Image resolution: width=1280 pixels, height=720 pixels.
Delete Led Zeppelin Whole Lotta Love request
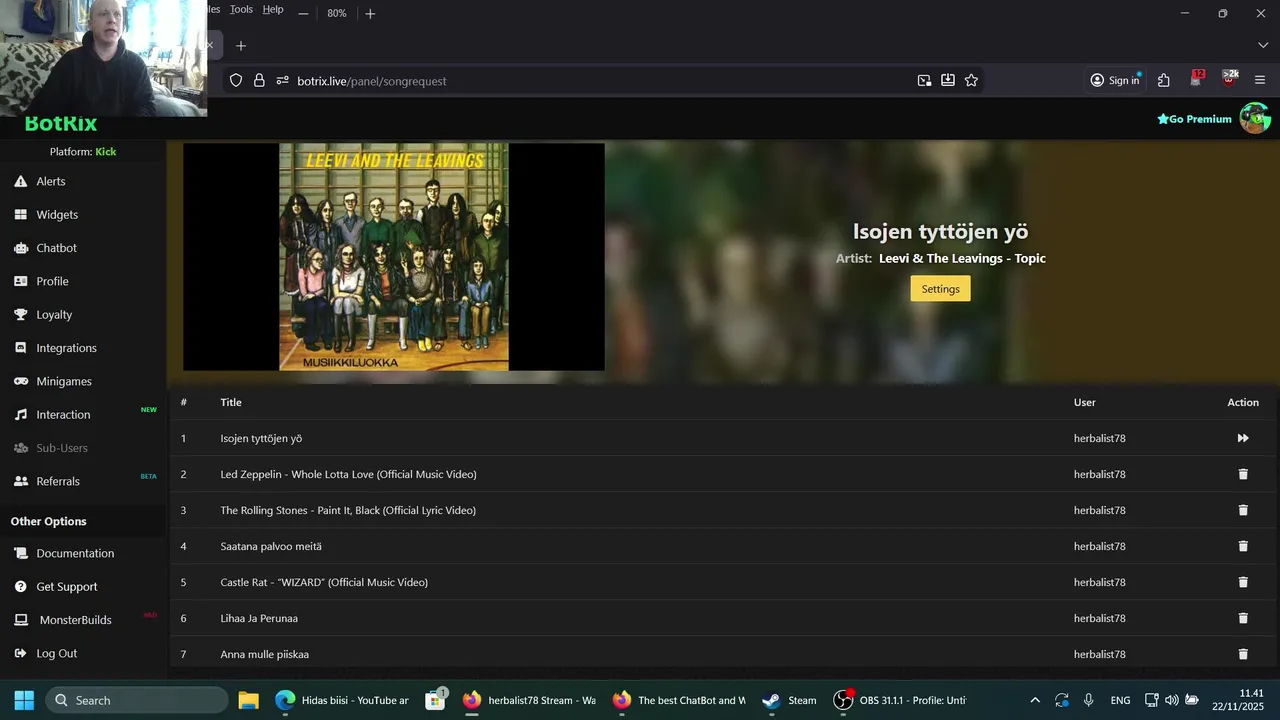1243,474
